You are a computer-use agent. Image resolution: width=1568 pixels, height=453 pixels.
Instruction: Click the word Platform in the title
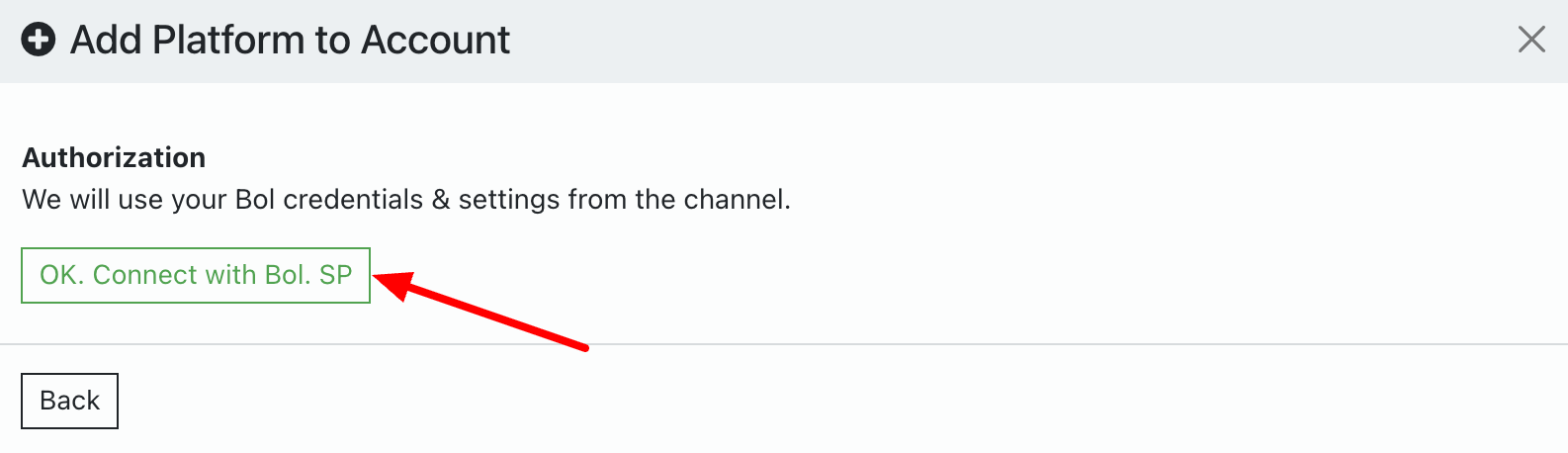click(x=228, y=41)
